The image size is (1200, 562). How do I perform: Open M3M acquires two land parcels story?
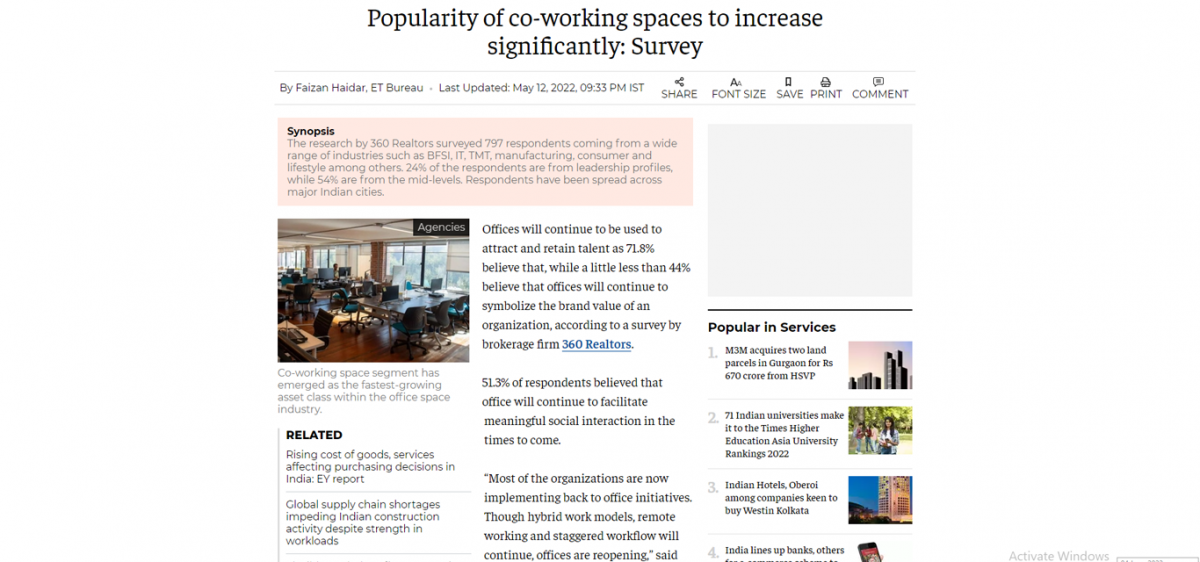coord(777,363)
